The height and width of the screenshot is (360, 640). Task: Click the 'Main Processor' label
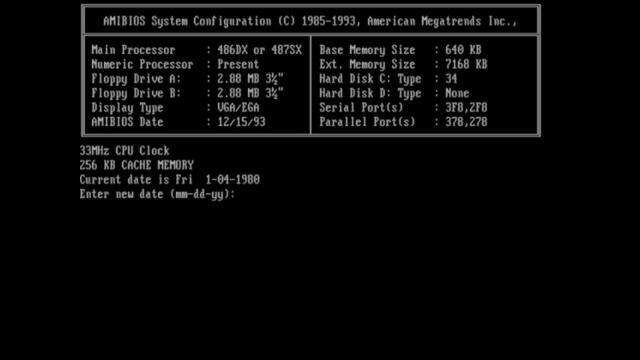pos(133,50)
